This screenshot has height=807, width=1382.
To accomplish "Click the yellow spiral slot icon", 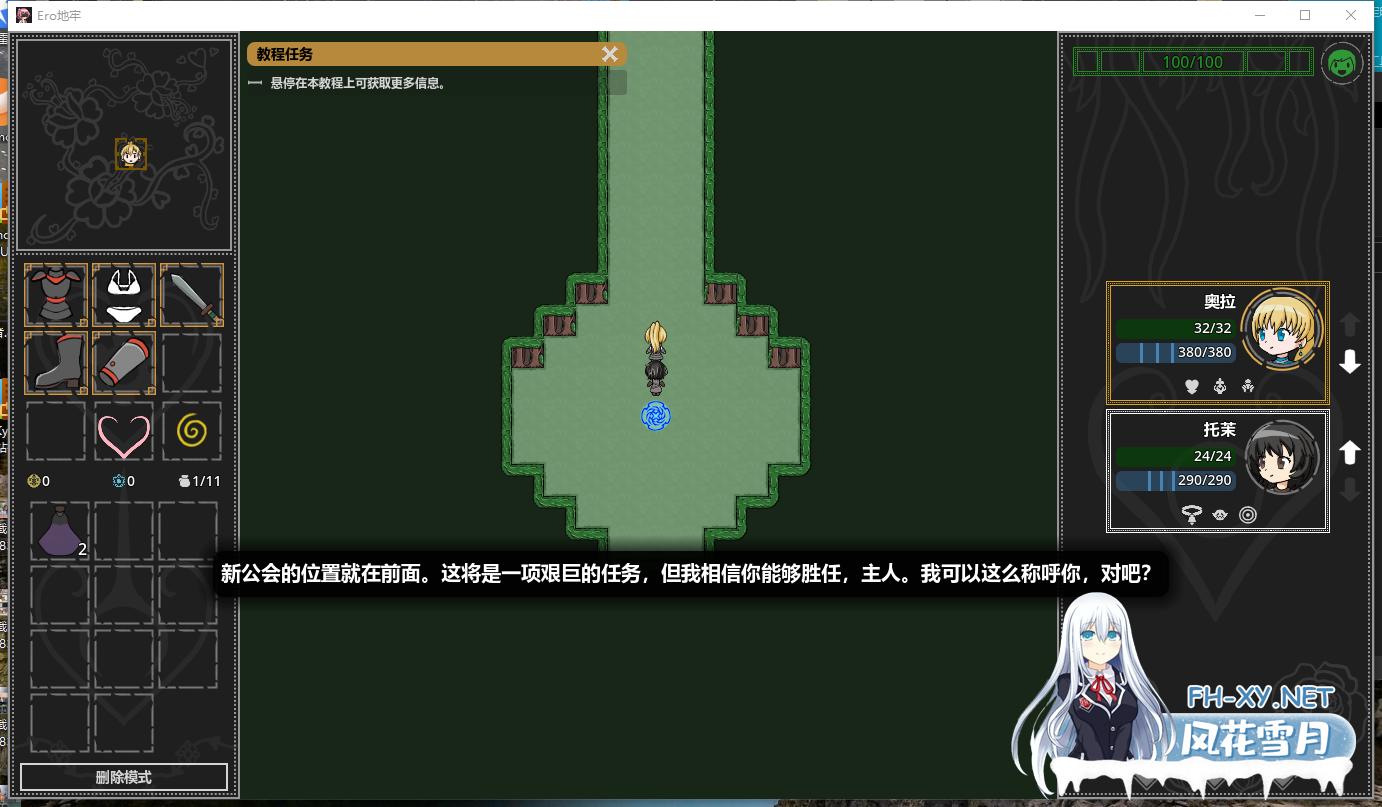I will click(x=191, y=431).
